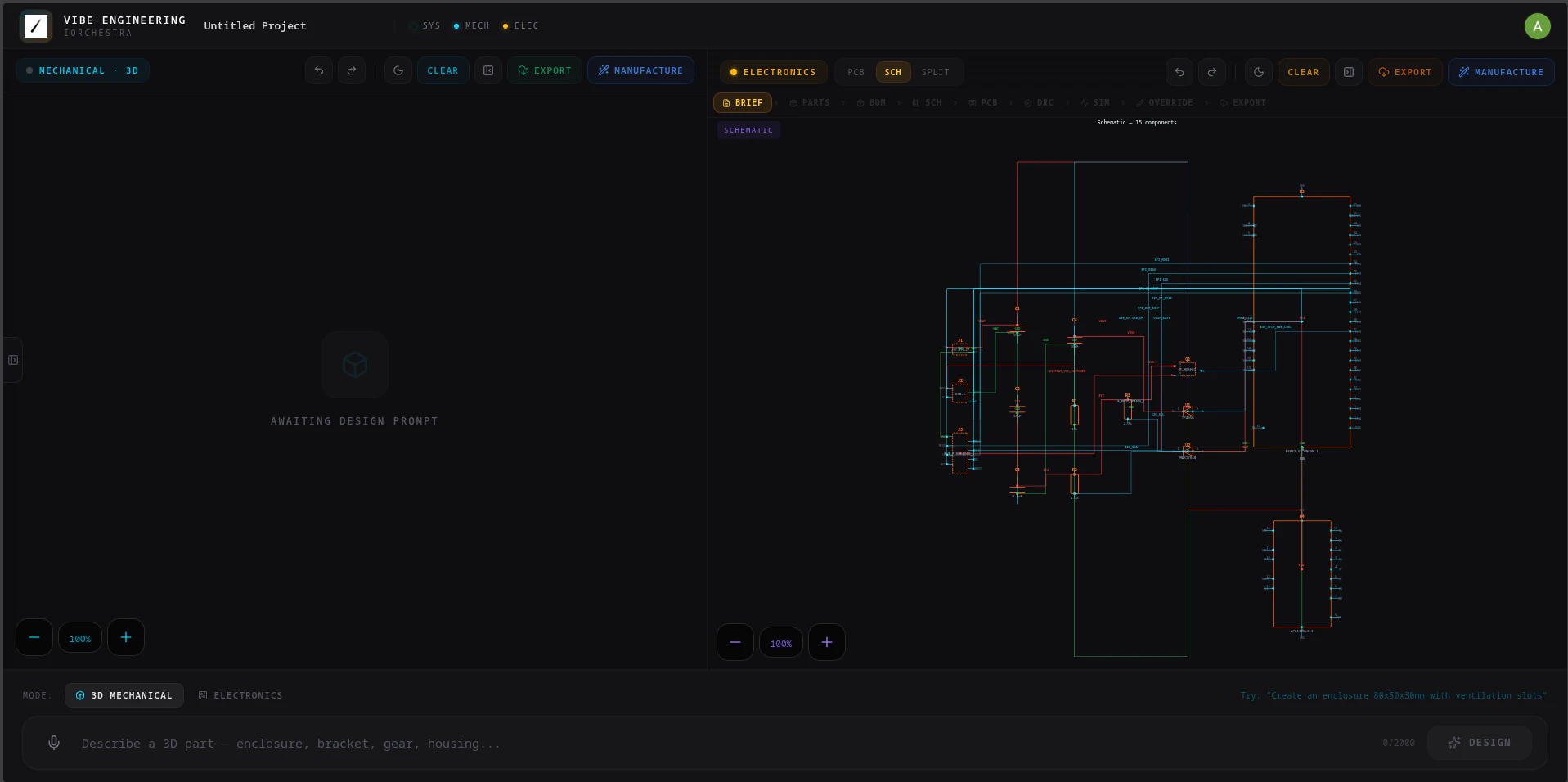This screenshot has width=1568, height=782.
Task: Select the SPLIT view tab
Action: pos(935,72)
